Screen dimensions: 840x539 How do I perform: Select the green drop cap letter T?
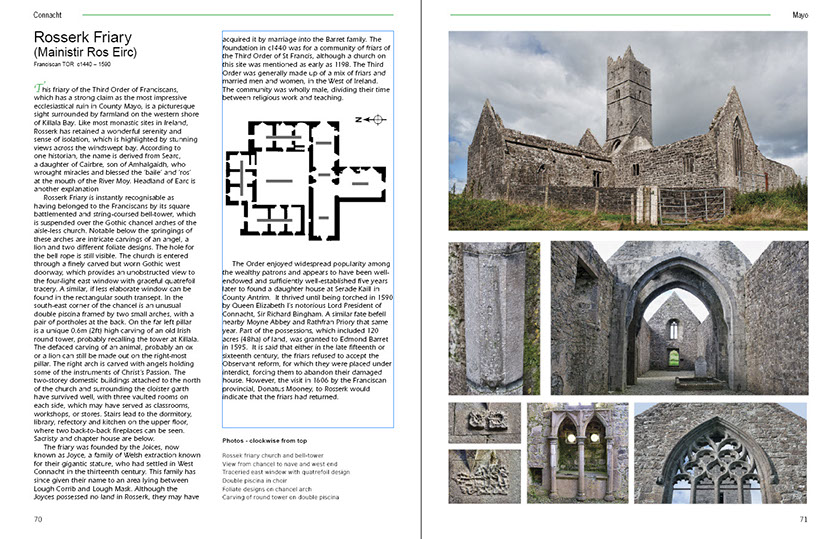(x=38, y=89)
